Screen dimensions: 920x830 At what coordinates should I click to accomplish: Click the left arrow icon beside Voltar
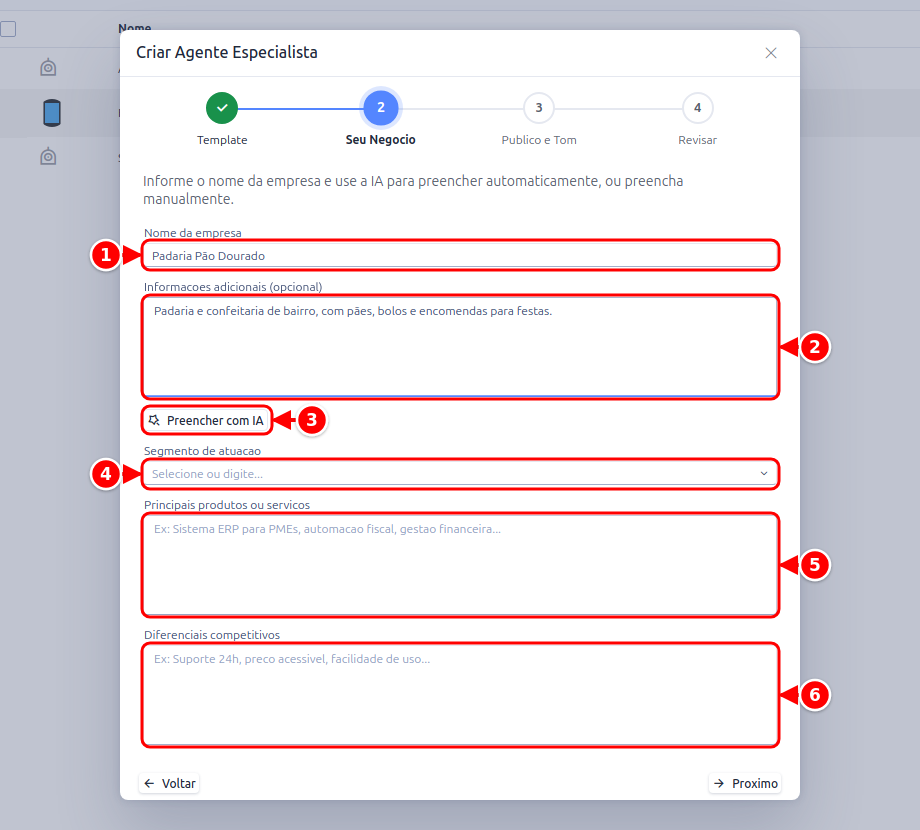[149, 783]
